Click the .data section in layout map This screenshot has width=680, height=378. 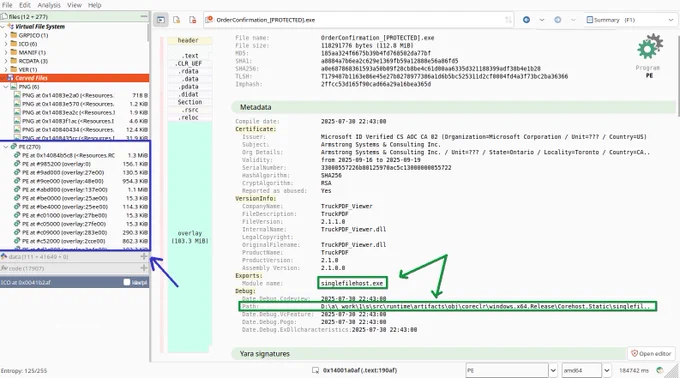click(x=190, y=79)
